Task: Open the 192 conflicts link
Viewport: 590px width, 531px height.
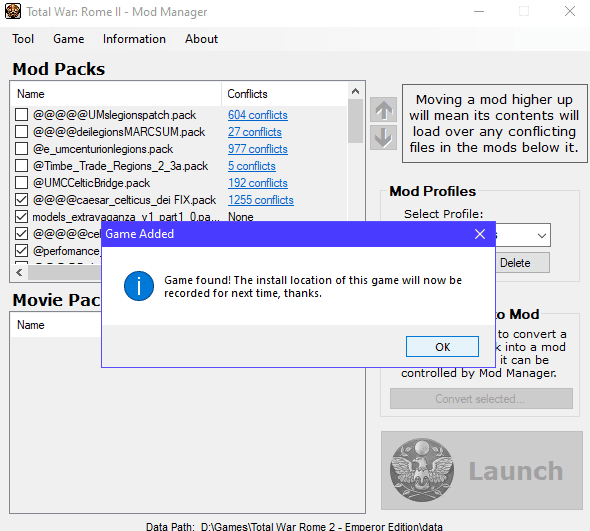Action: [x=258, y=183]
